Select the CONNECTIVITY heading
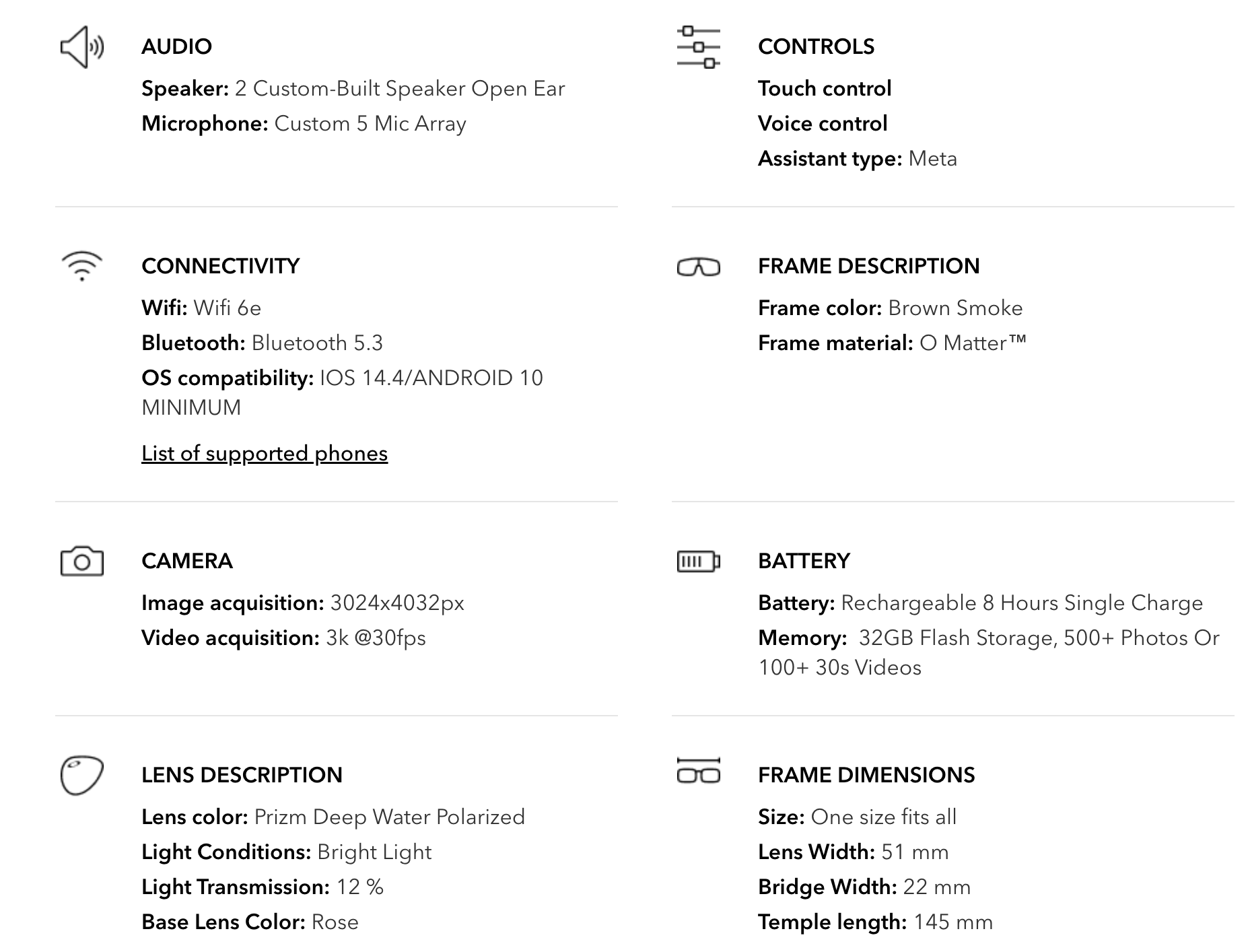This screenshot has width=1248, height=952. pos(220,266)
